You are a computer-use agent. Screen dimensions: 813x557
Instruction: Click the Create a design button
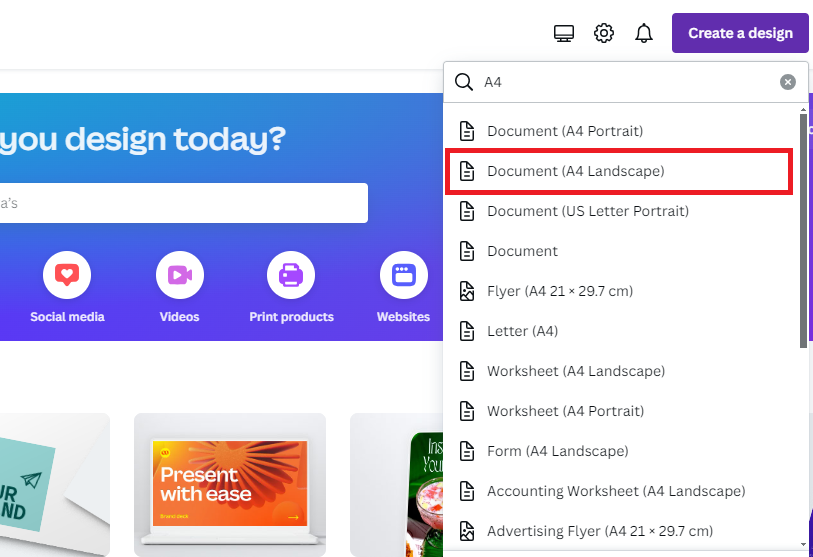pyautogui.click(x=740, y=33)
